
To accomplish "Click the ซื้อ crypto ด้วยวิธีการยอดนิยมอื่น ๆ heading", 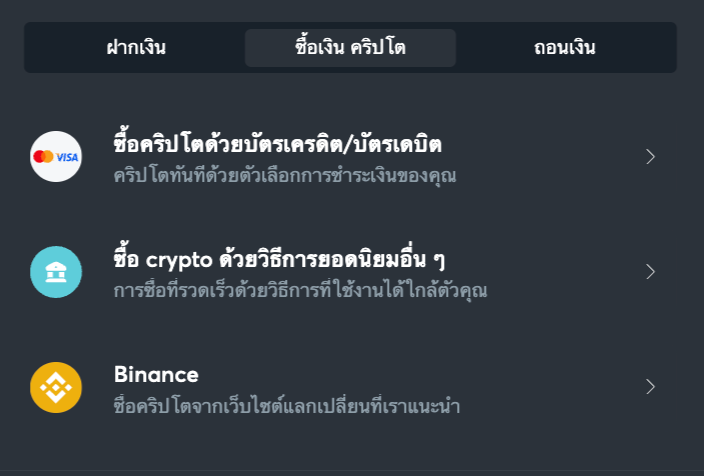I will point(280,260).
